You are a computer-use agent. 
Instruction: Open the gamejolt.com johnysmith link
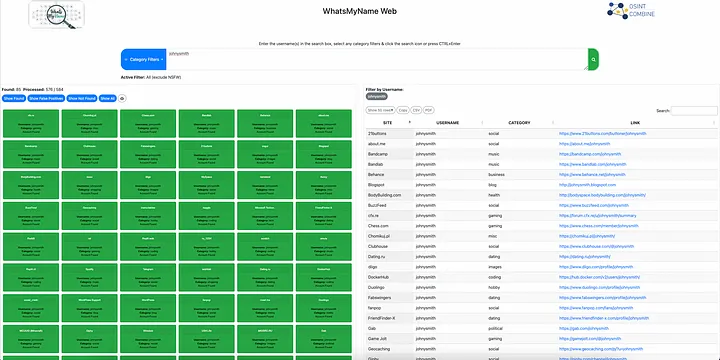(x=591, y=338)
